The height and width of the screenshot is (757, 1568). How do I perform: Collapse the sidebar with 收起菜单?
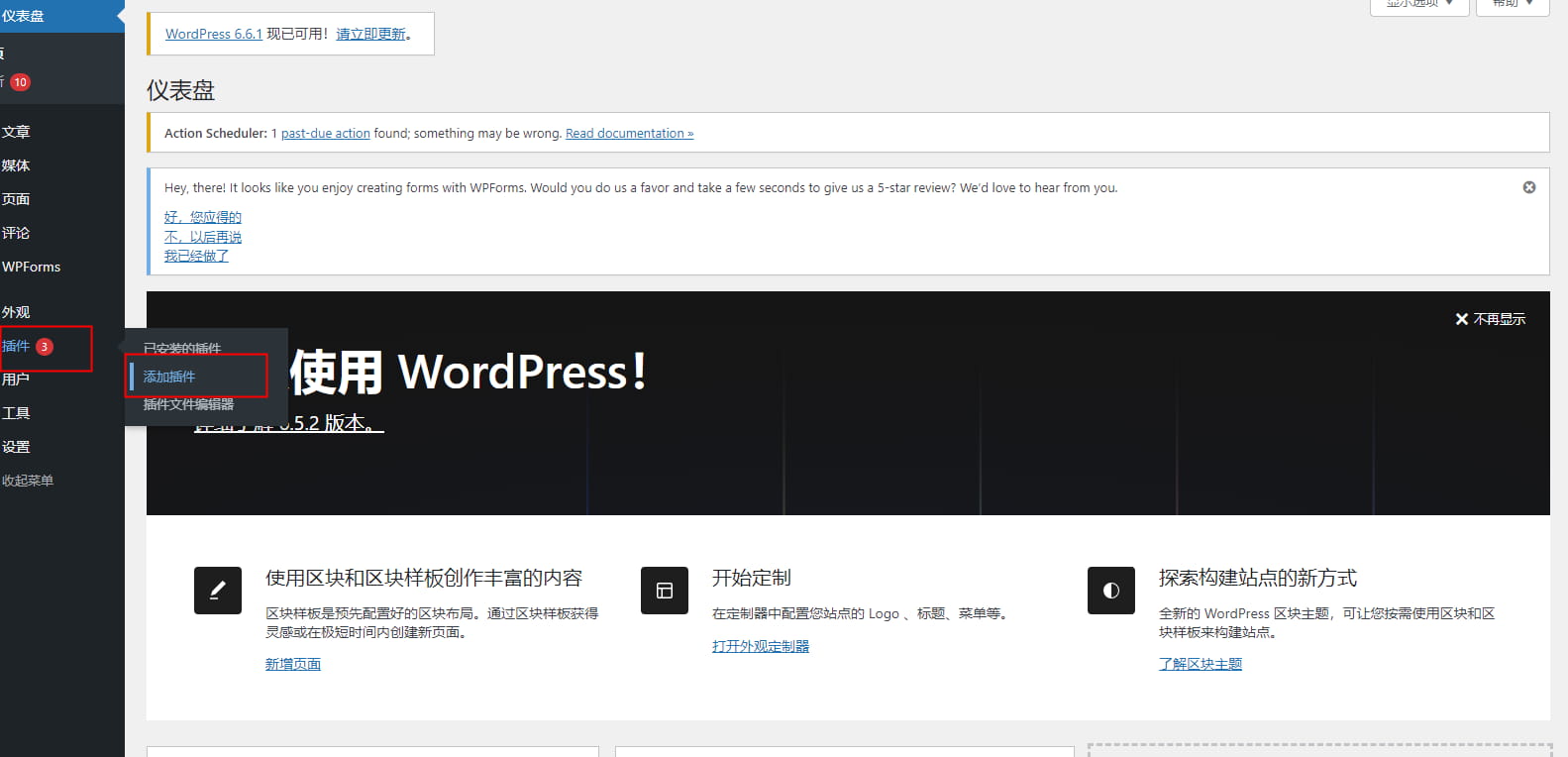pos(28,481)
